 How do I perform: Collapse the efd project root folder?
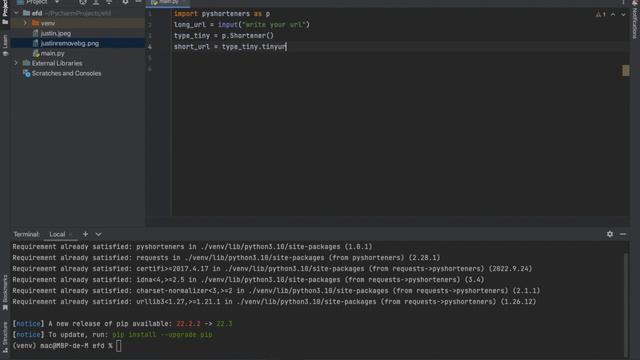tap(16, 13)
